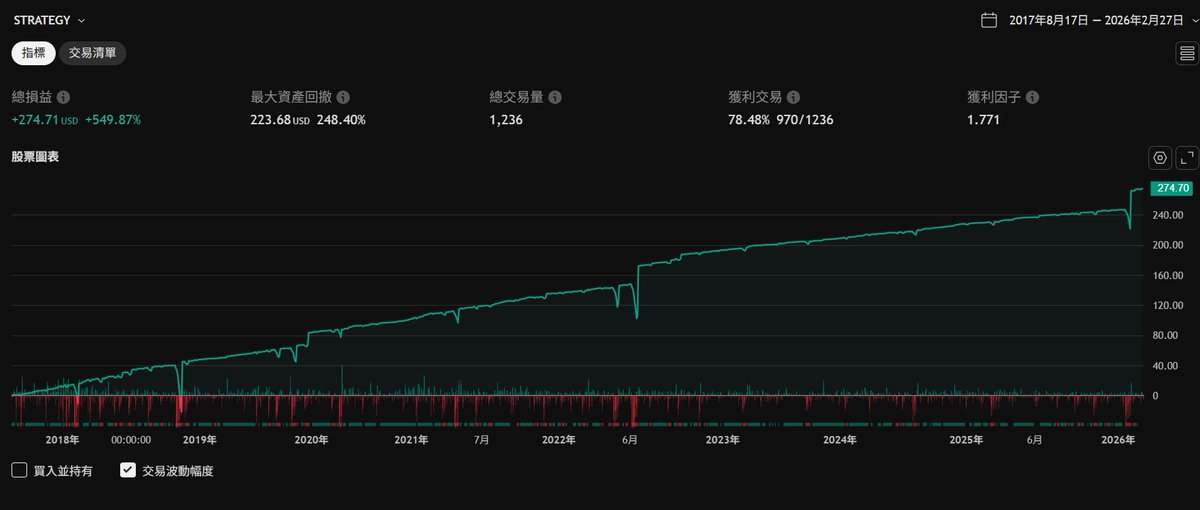Click the 股票圖表 chart heading

35,157
